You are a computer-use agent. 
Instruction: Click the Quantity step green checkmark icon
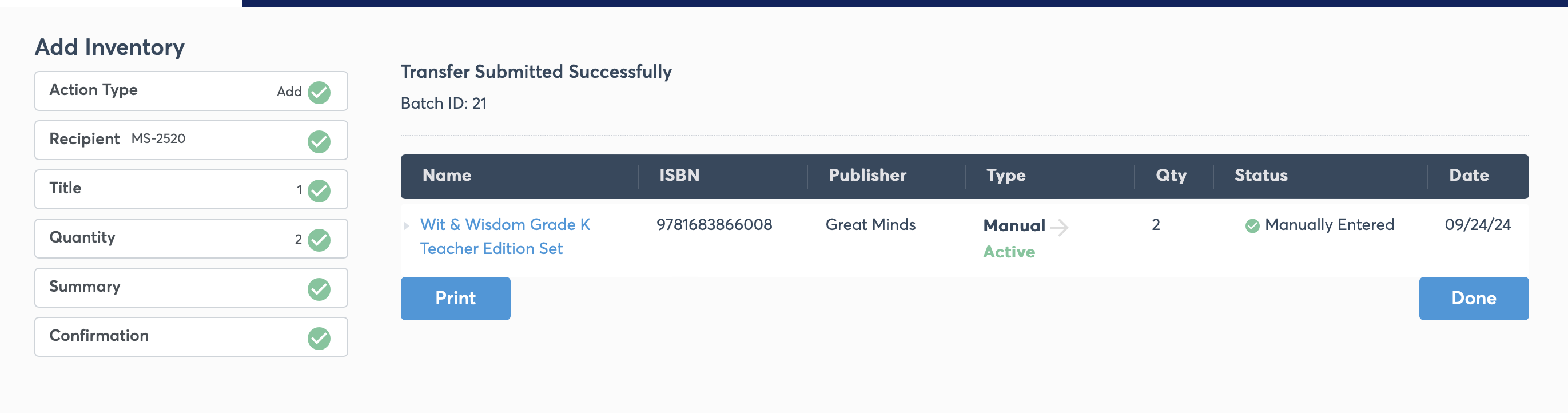point(319,240)
